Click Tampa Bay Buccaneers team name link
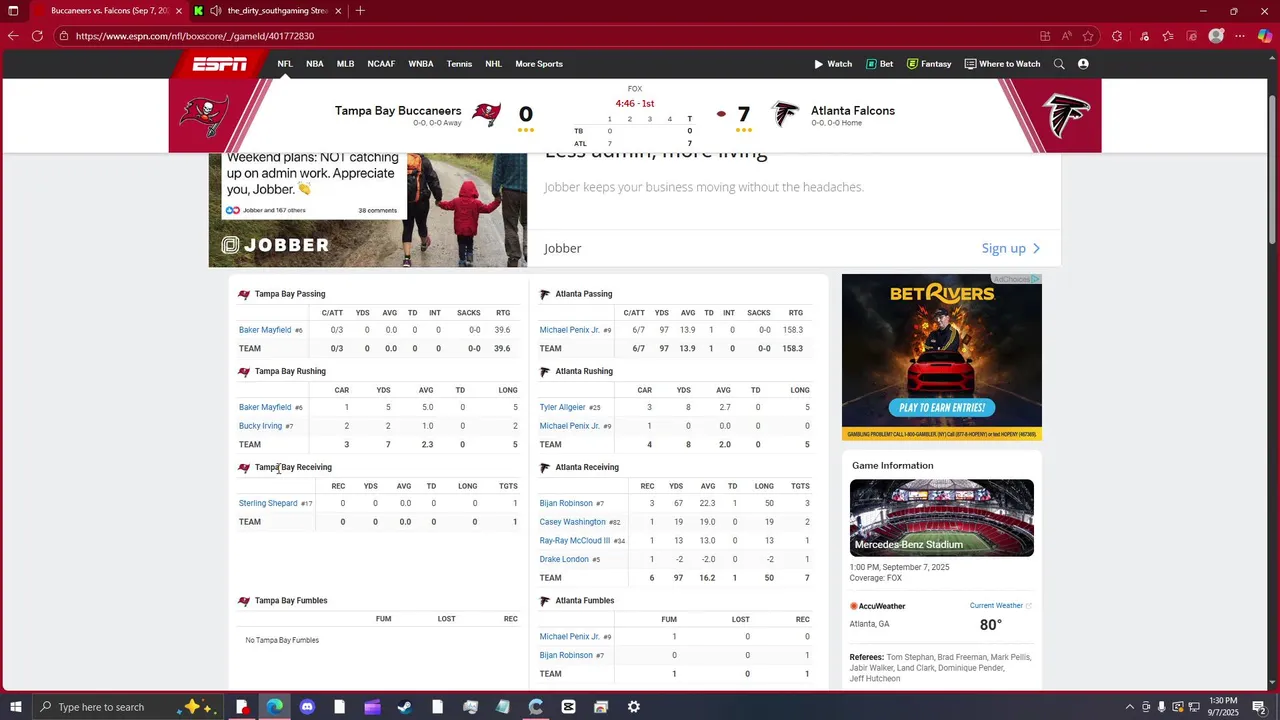The width and height of the screenshot is (1280, 720). (398, 111)
